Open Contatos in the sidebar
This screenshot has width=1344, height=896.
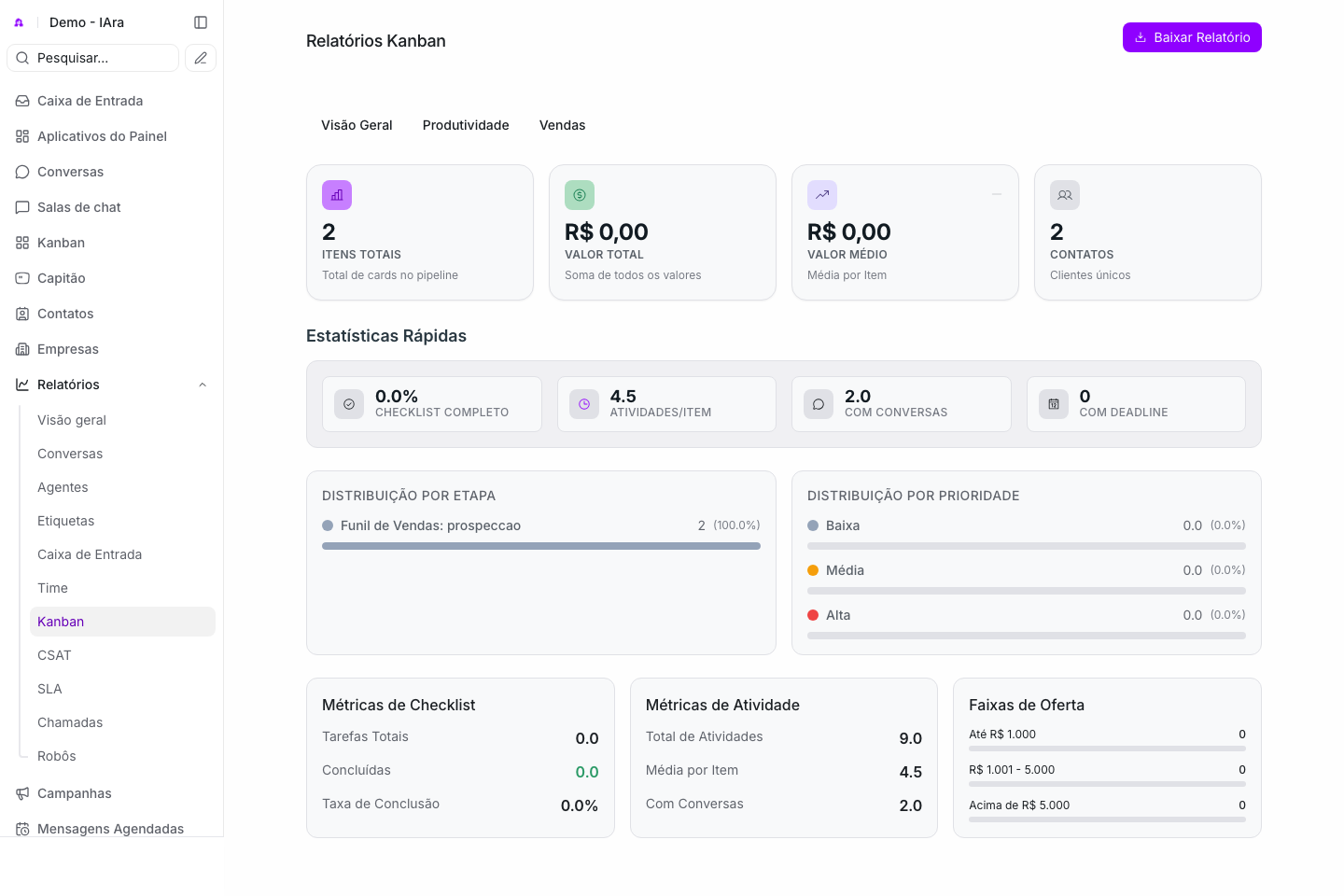[112, 314]
